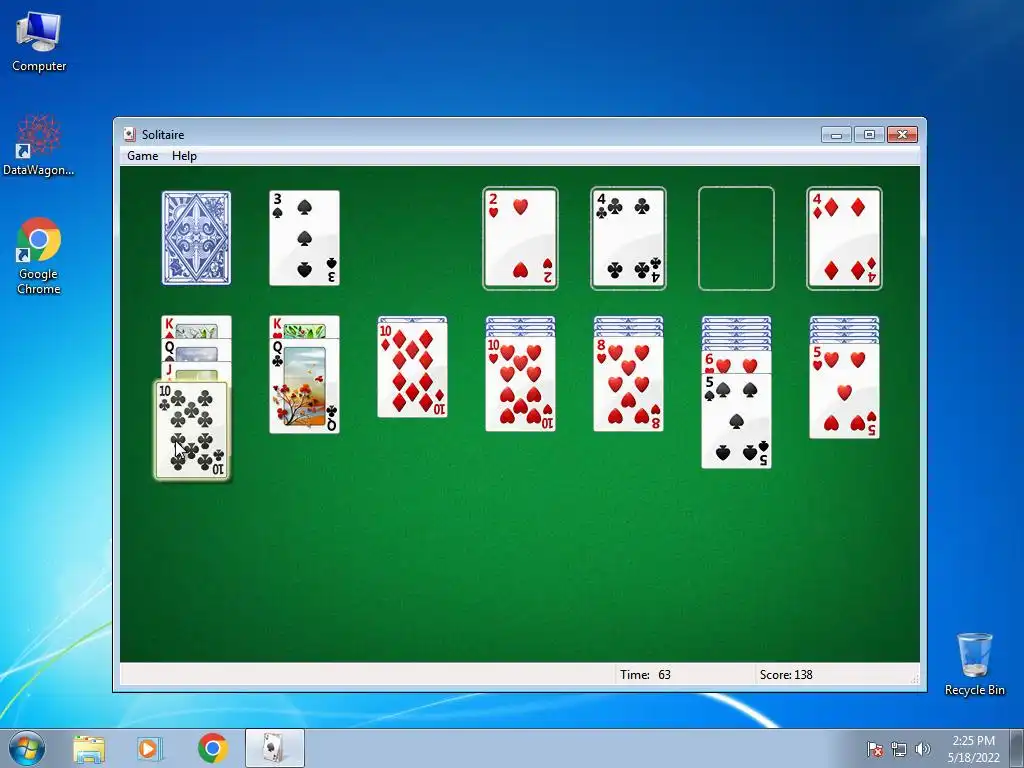Click the taskbar clock showing 2:25 PM
The image size is (1024, 768).
coord(973,749)
